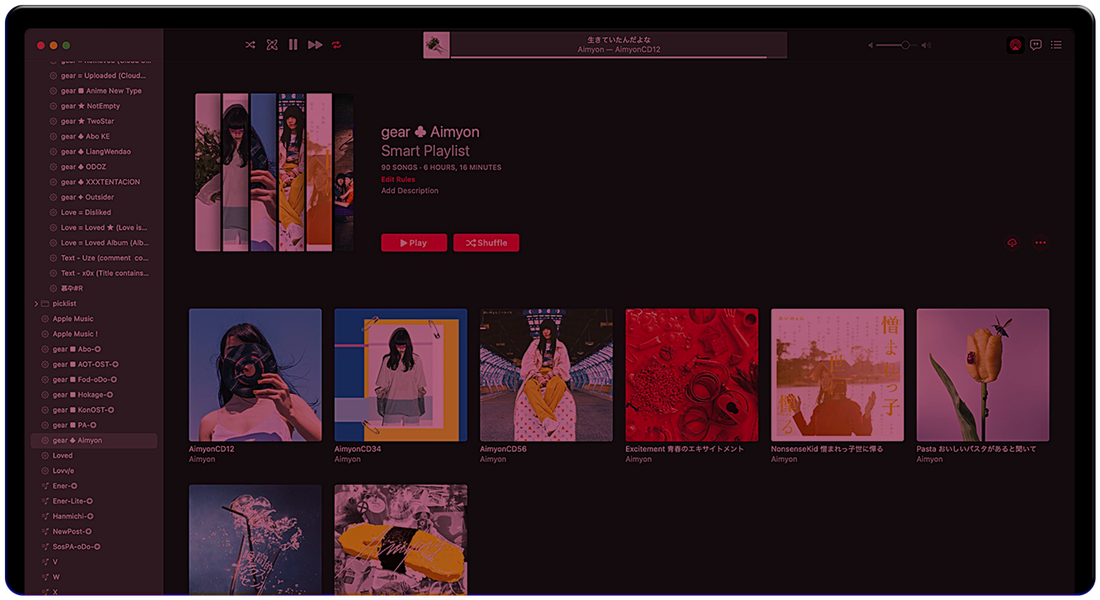The width and height of the screenshot is (1100, 600).
Task: Open the splashing glass album cover
Action: click(x=255, y=540)
